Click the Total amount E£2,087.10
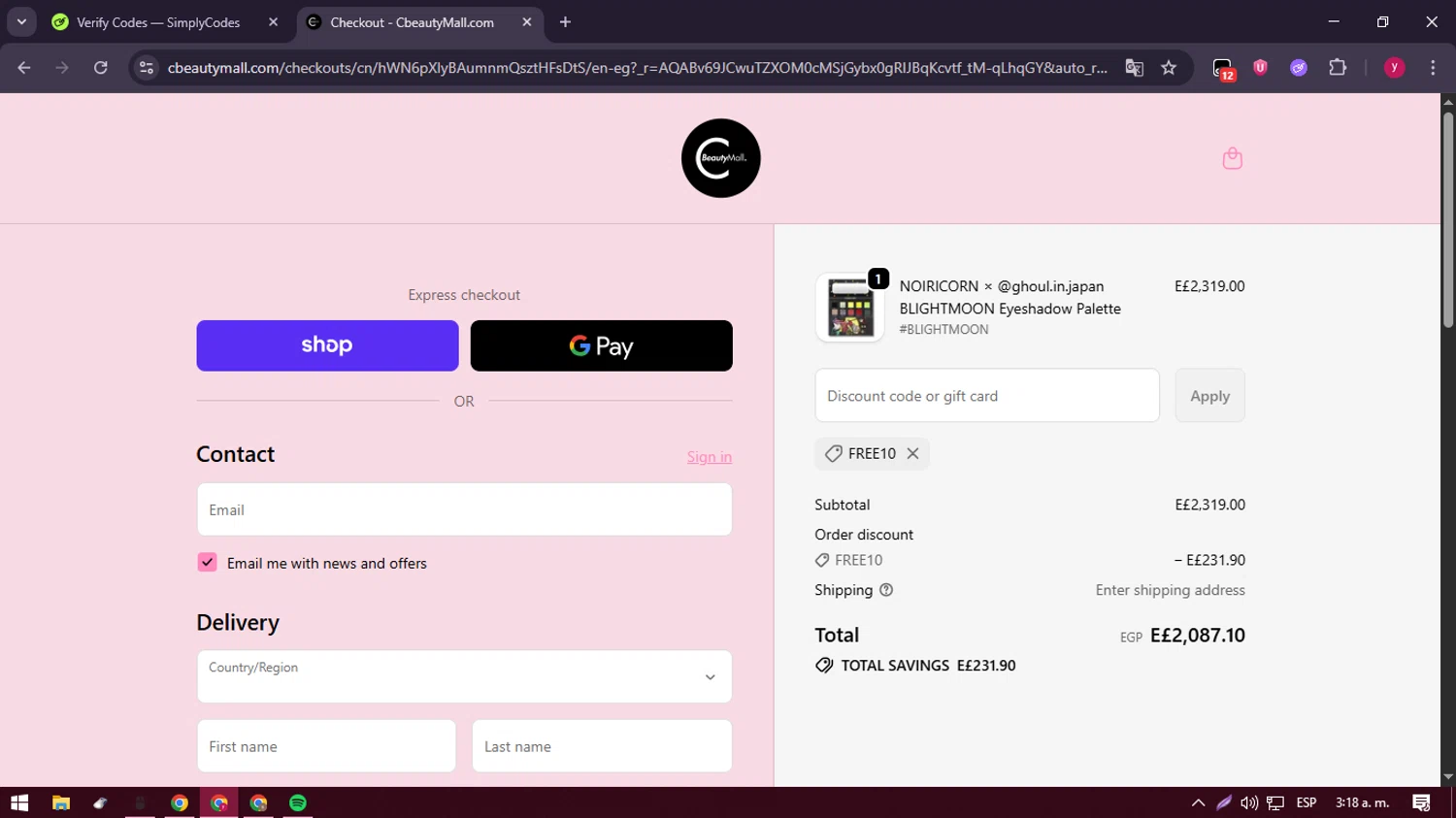 tap(1197, 636)
